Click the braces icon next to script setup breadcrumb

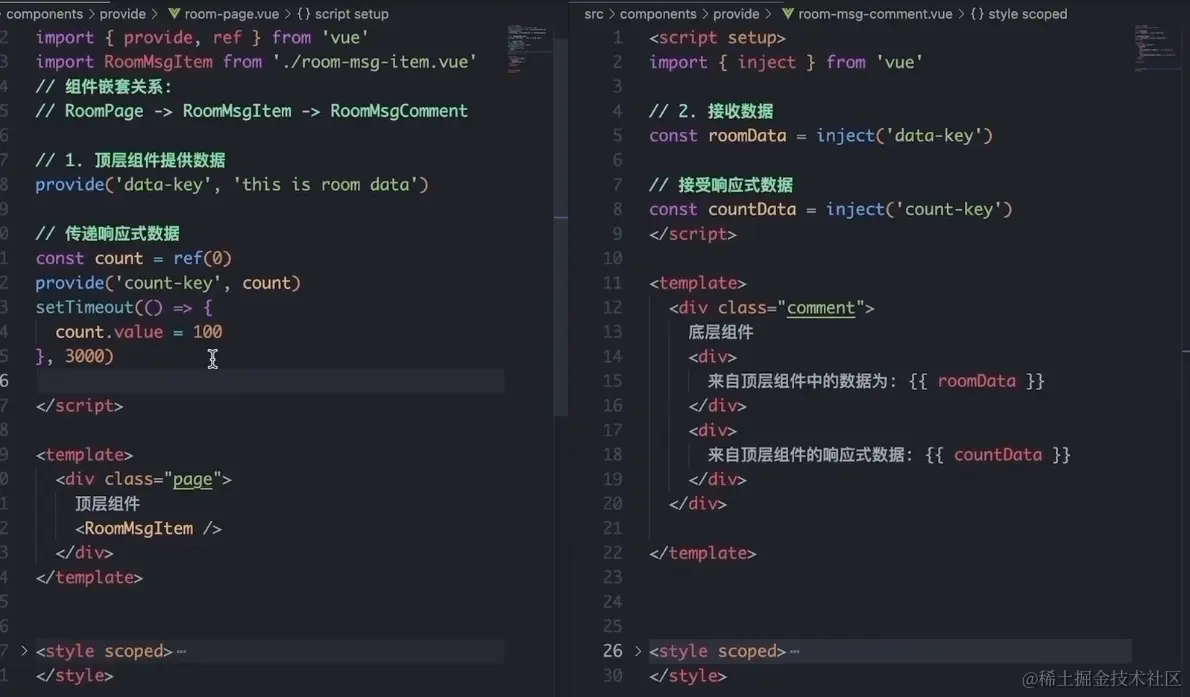[304, 14]
